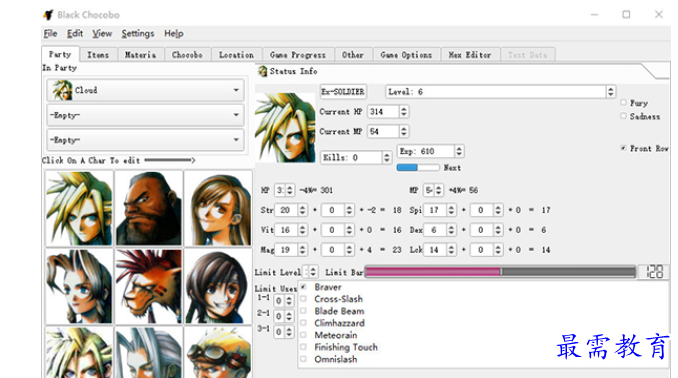Screen dimensions: 678x378
Task: Enable the Omnislash limit checkbox
Action: [x=304, y=359]
